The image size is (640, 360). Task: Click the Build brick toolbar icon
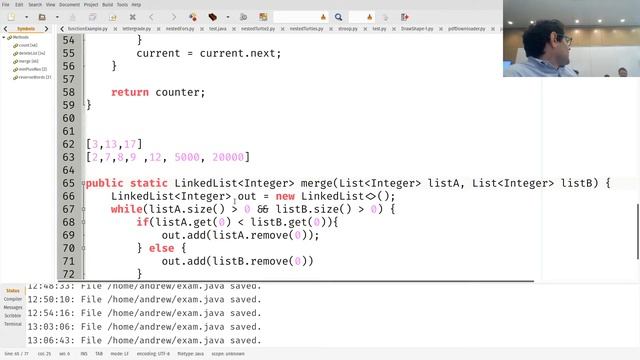point(213,17)
